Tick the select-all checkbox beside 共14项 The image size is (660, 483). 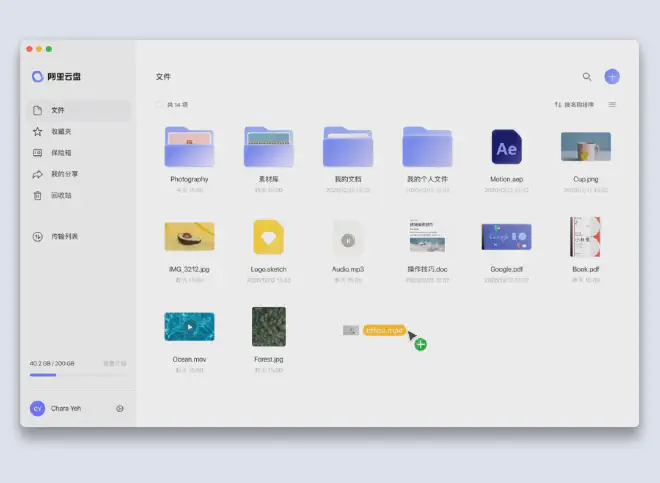(x=159, y=104)
